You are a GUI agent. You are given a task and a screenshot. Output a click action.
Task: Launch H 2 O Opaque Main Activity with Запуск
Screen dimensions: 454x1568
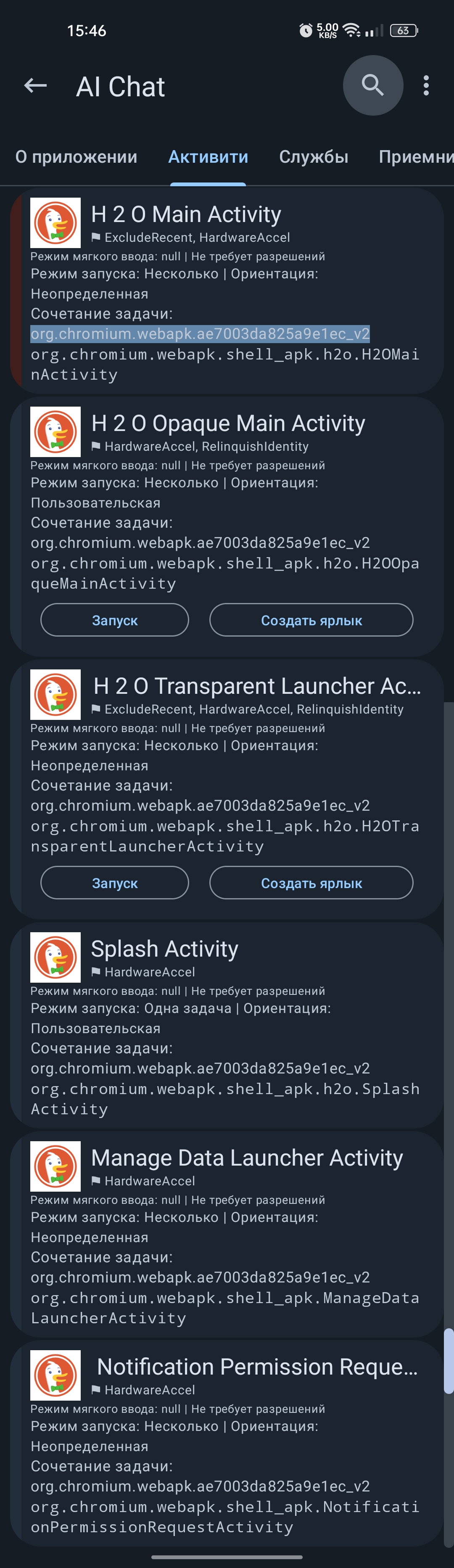click(x=114, y=620)
